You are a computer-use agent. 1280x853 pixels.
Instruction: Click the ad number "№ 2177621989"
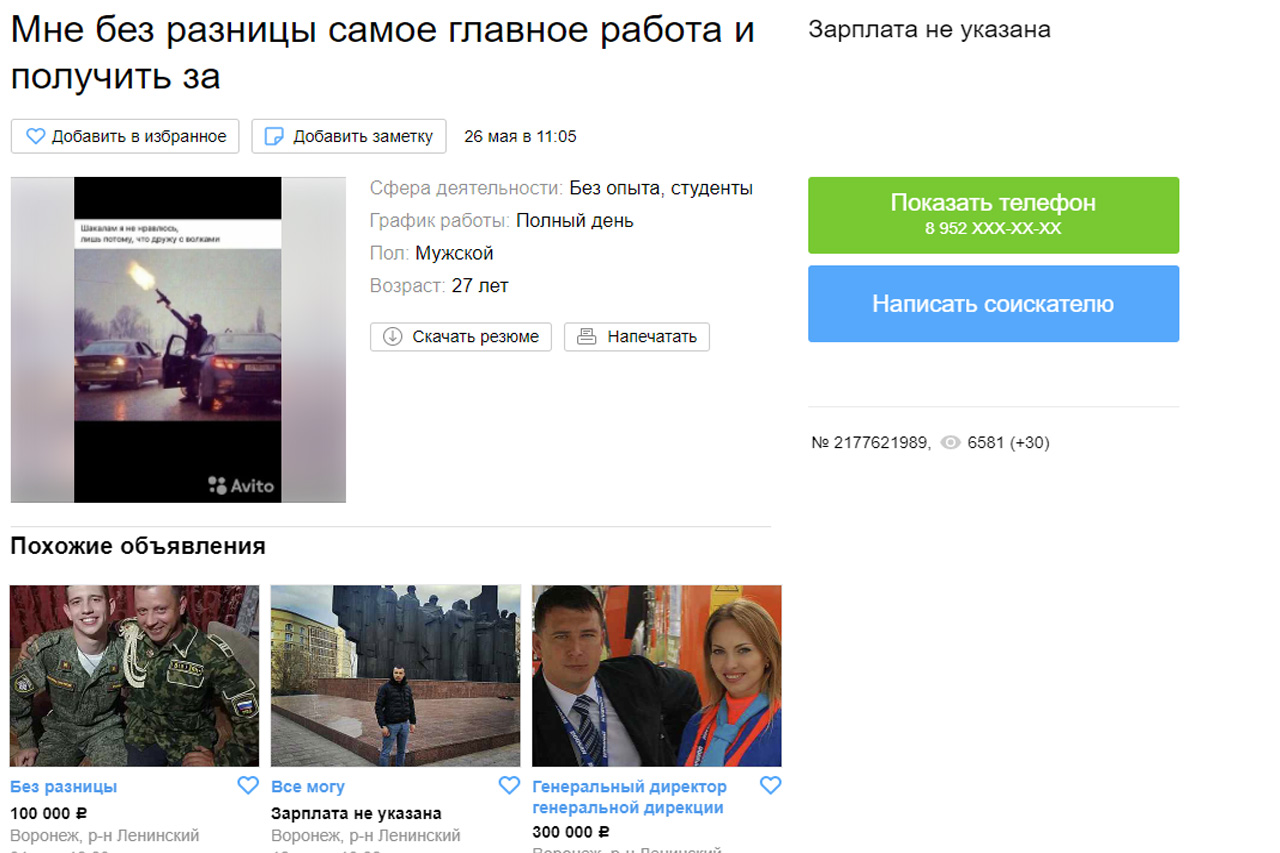(x=869, y=443)
